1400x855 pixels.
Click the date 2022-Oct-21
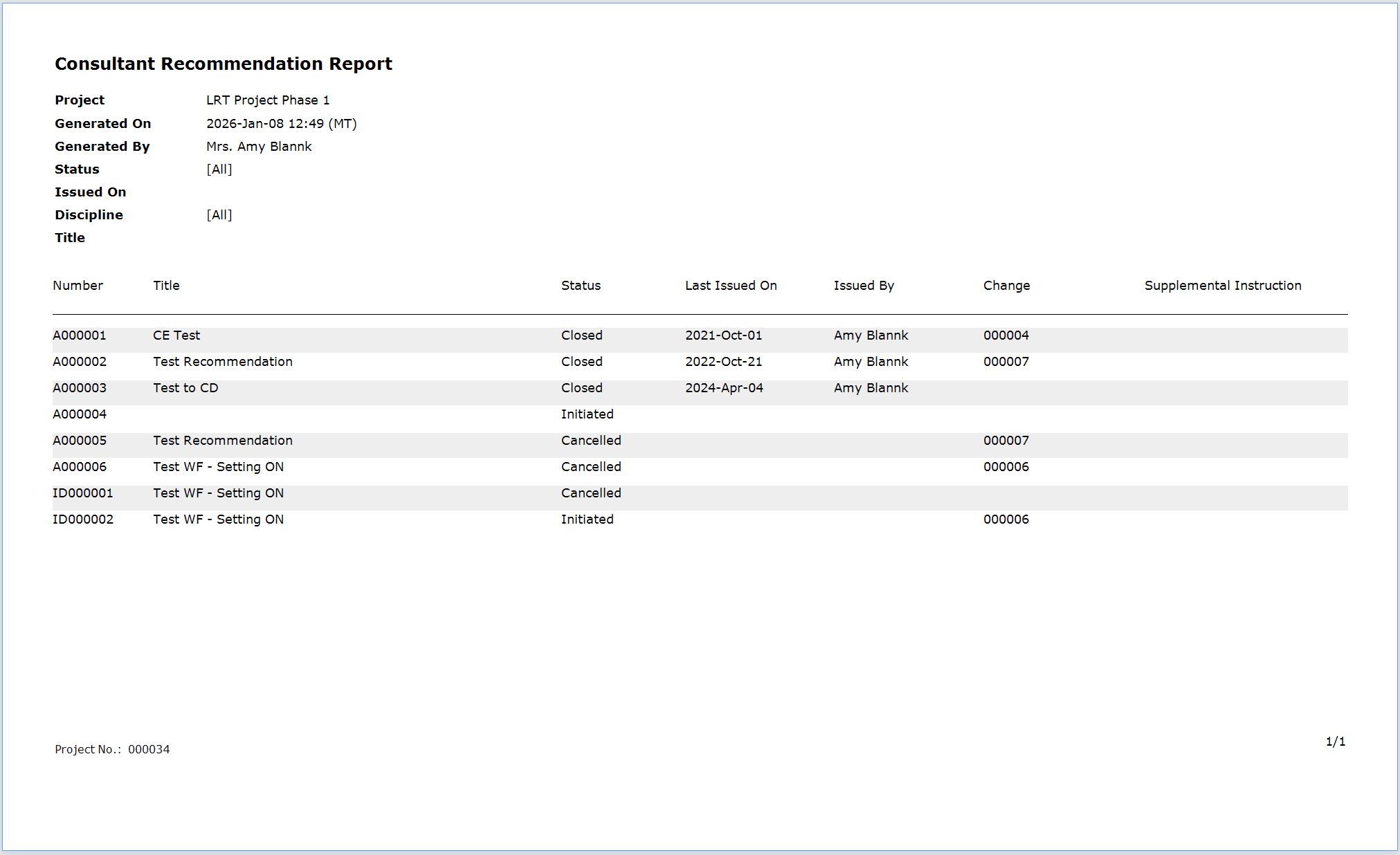724,362
